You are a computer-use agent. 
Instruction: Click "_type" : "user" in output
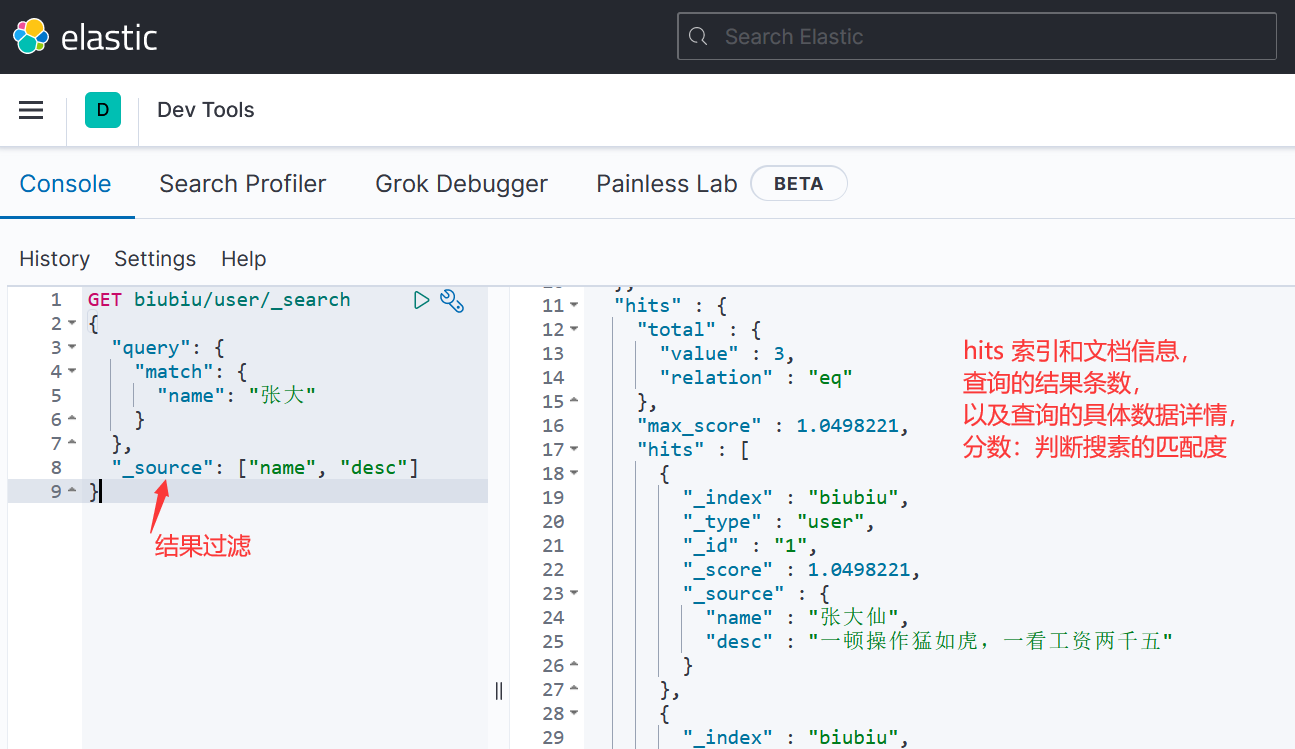pos(779,522)
